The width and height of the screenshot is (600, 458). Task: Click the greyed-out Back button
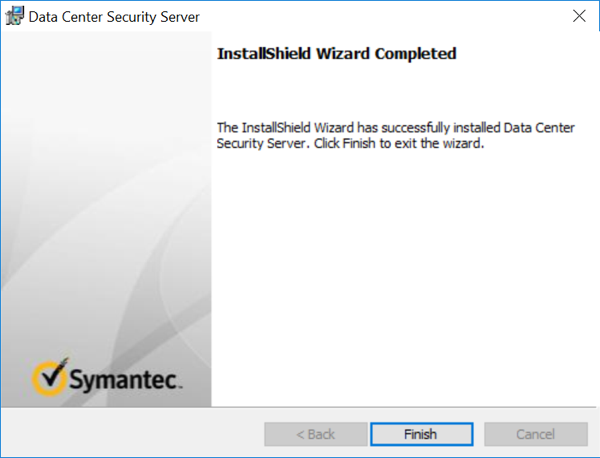click(x=314, y=434)
